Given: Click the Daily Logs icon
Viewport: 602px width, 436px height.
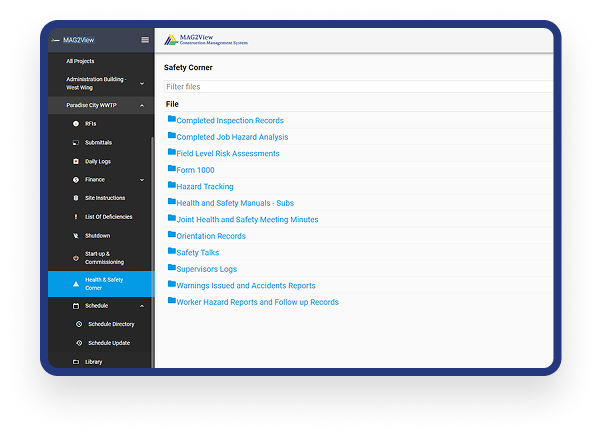Looking at the screenshot, I should pyautogui.click(x=76, y=161).
